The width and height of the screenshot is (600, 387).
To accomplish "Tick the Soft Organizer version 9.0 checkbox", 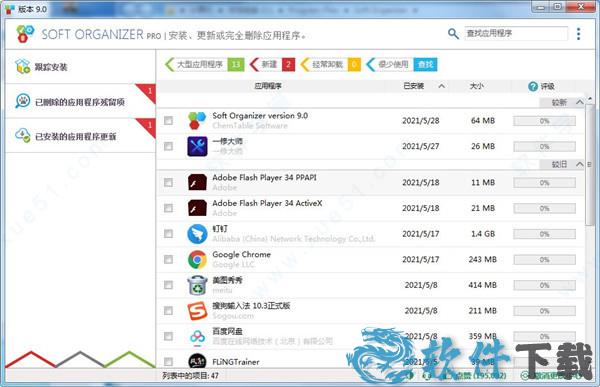I will 168,121.
